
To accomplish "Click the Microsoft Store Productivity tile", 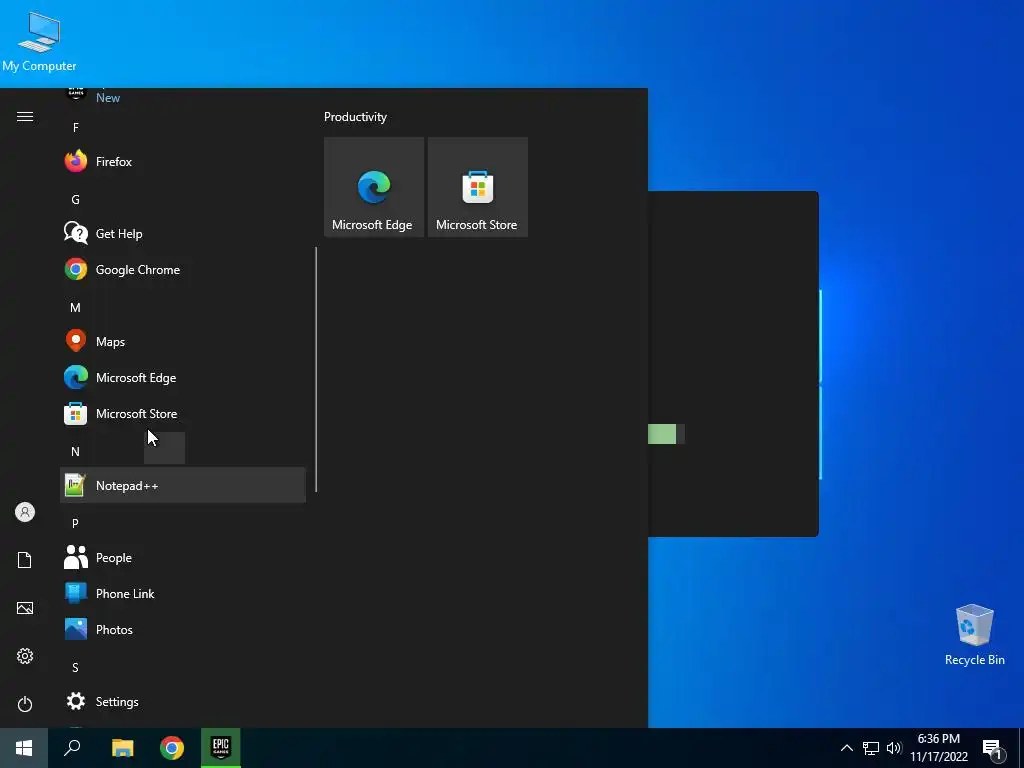I will click(477, 187).
